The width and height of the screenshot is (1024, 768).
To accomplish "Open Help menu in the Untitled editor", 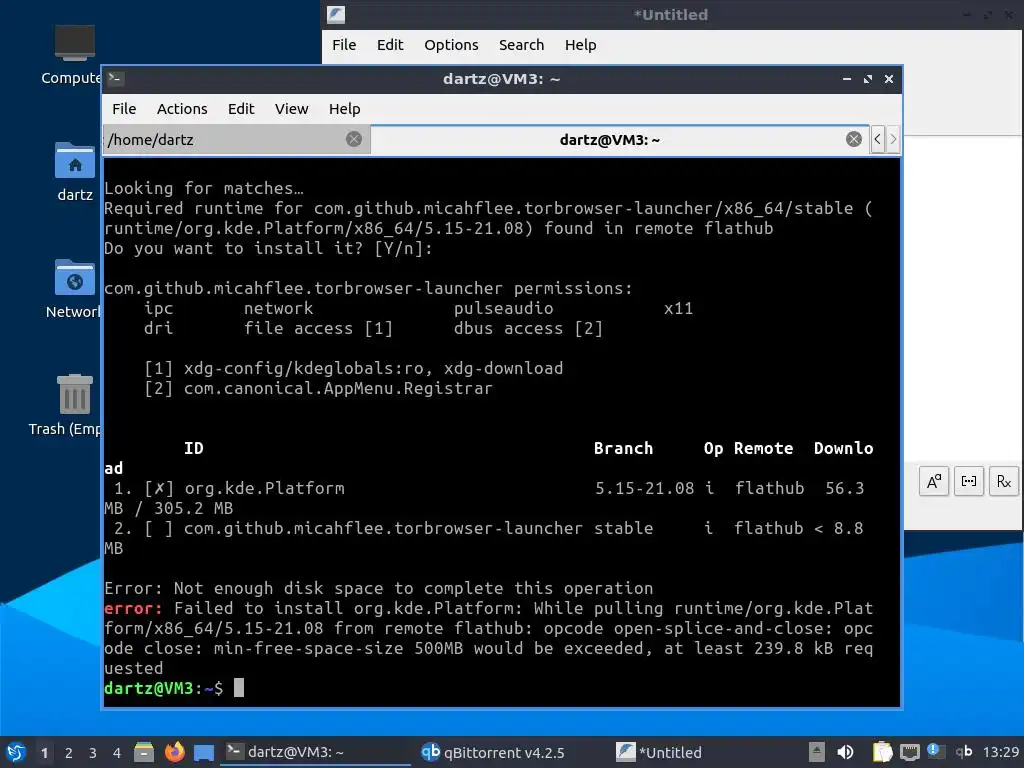I will click(581, 45).
